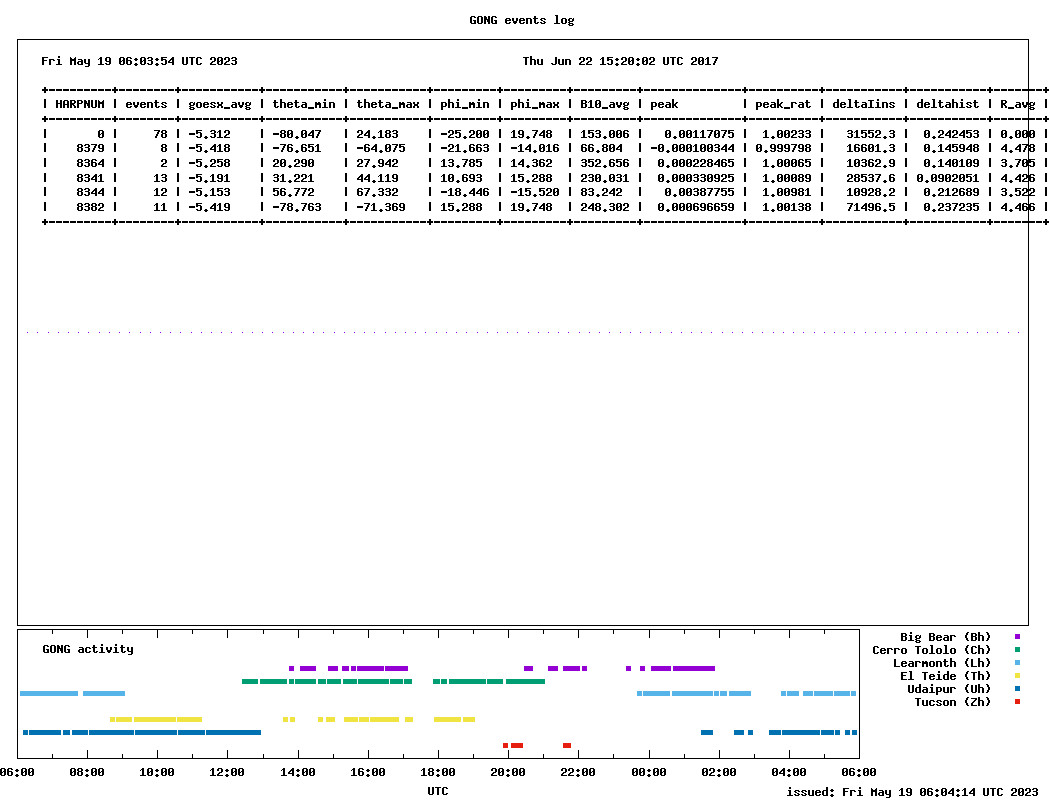Click the HARPNUM column header

80,104
